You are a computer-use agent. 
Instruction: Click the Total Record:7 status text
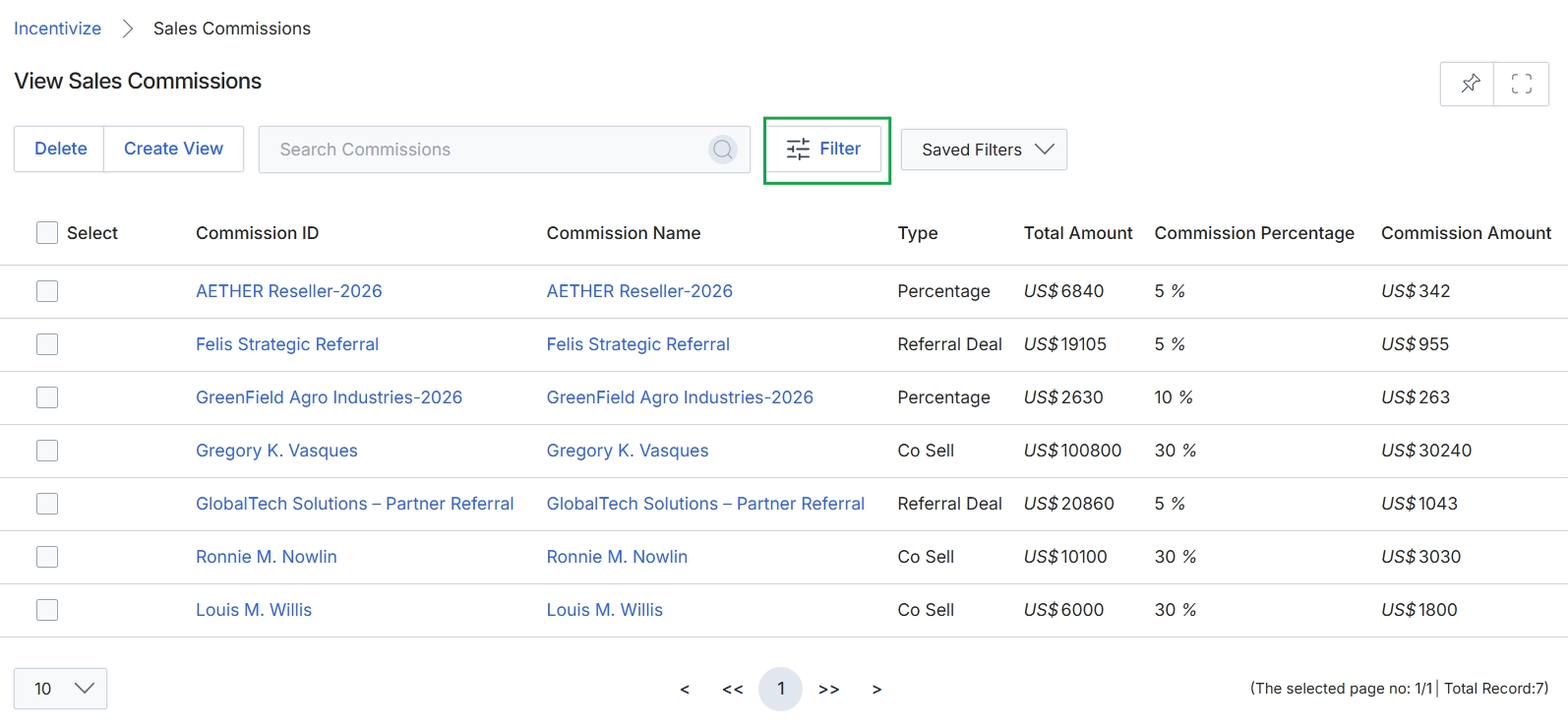coord(1496,689)
